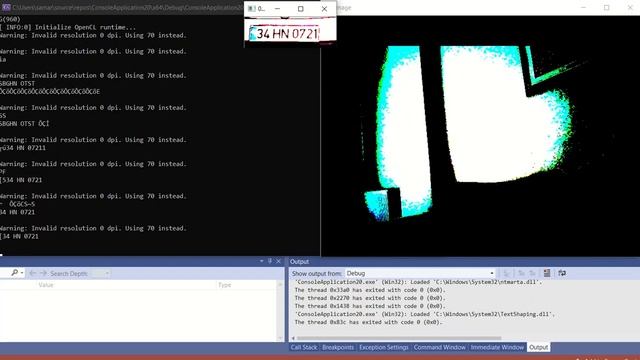640x360 pixels.
Task: Open the window position dropdown of left panel
Action: 262,261
